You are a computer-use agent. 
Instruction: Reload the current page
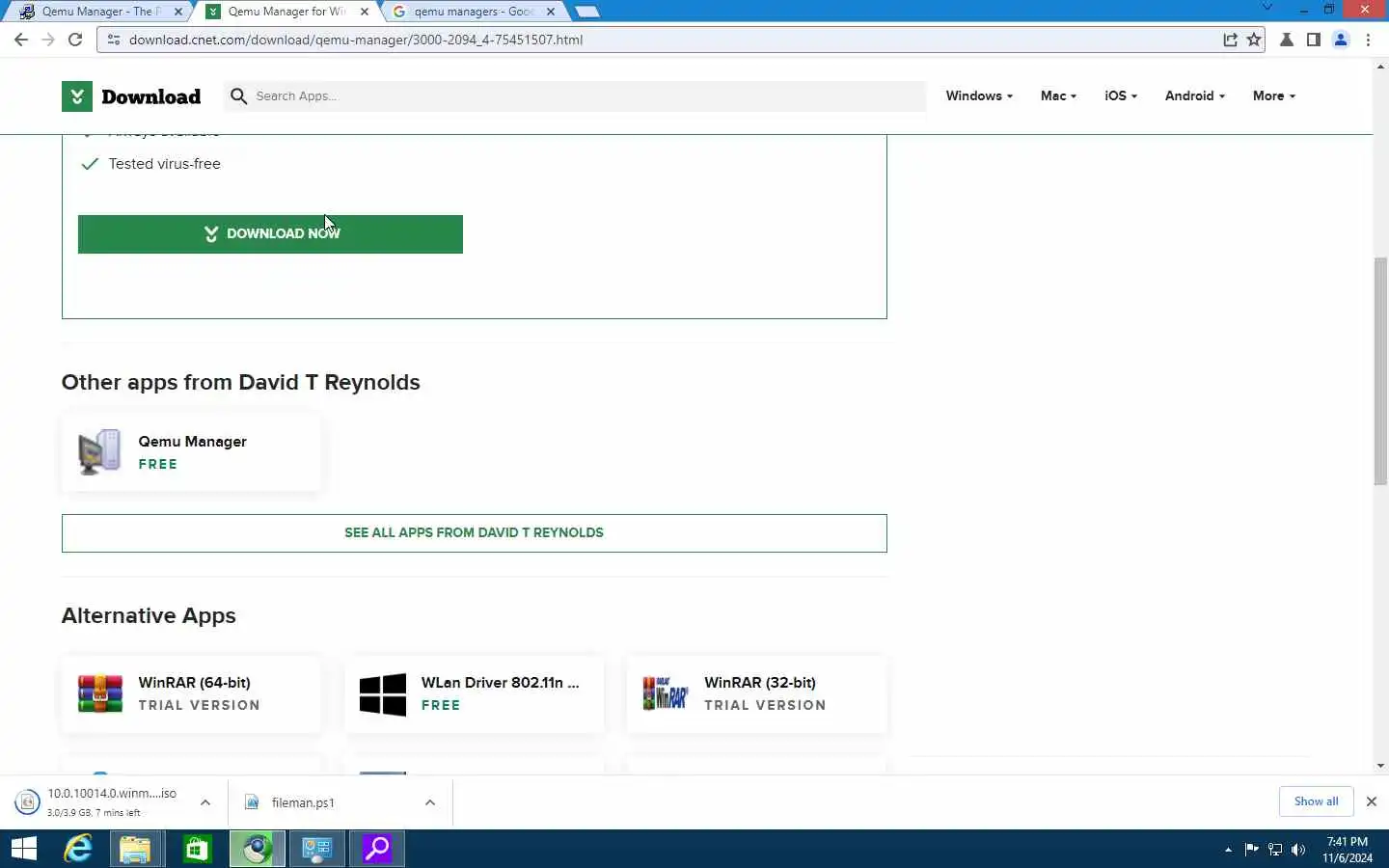(x=75, y=40)
